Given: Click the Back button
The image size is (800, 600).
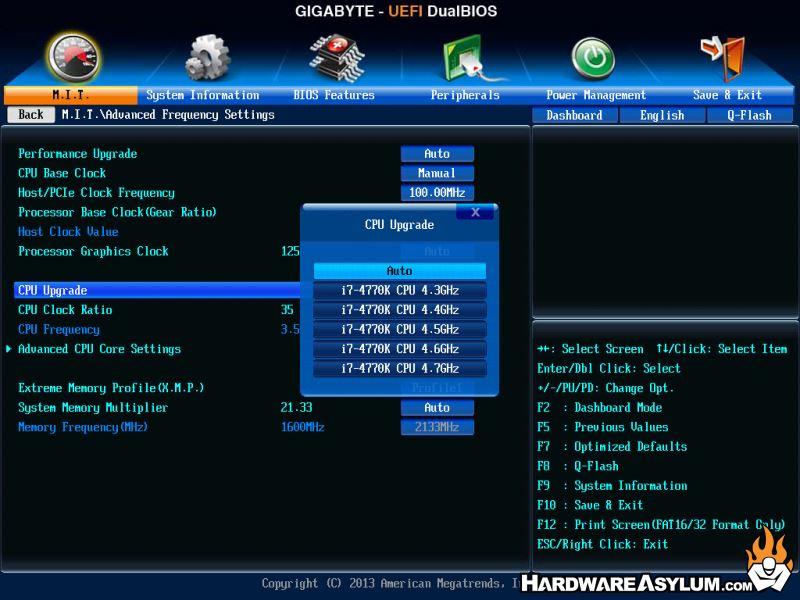Looking at the screenshot, I should coord(31,114).
